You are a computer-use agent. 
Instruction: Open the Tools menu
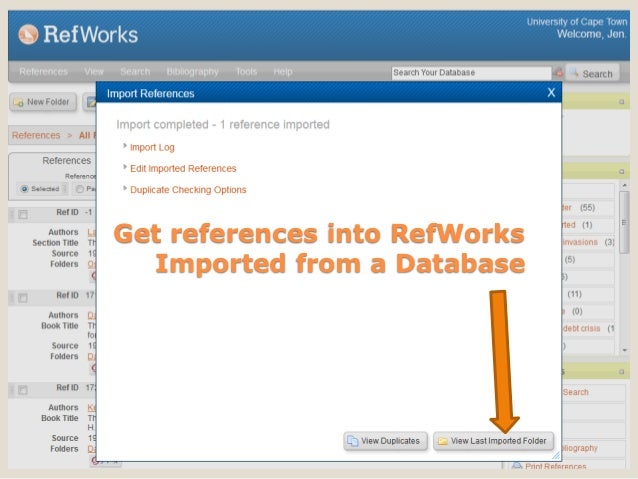pos(246,72)
